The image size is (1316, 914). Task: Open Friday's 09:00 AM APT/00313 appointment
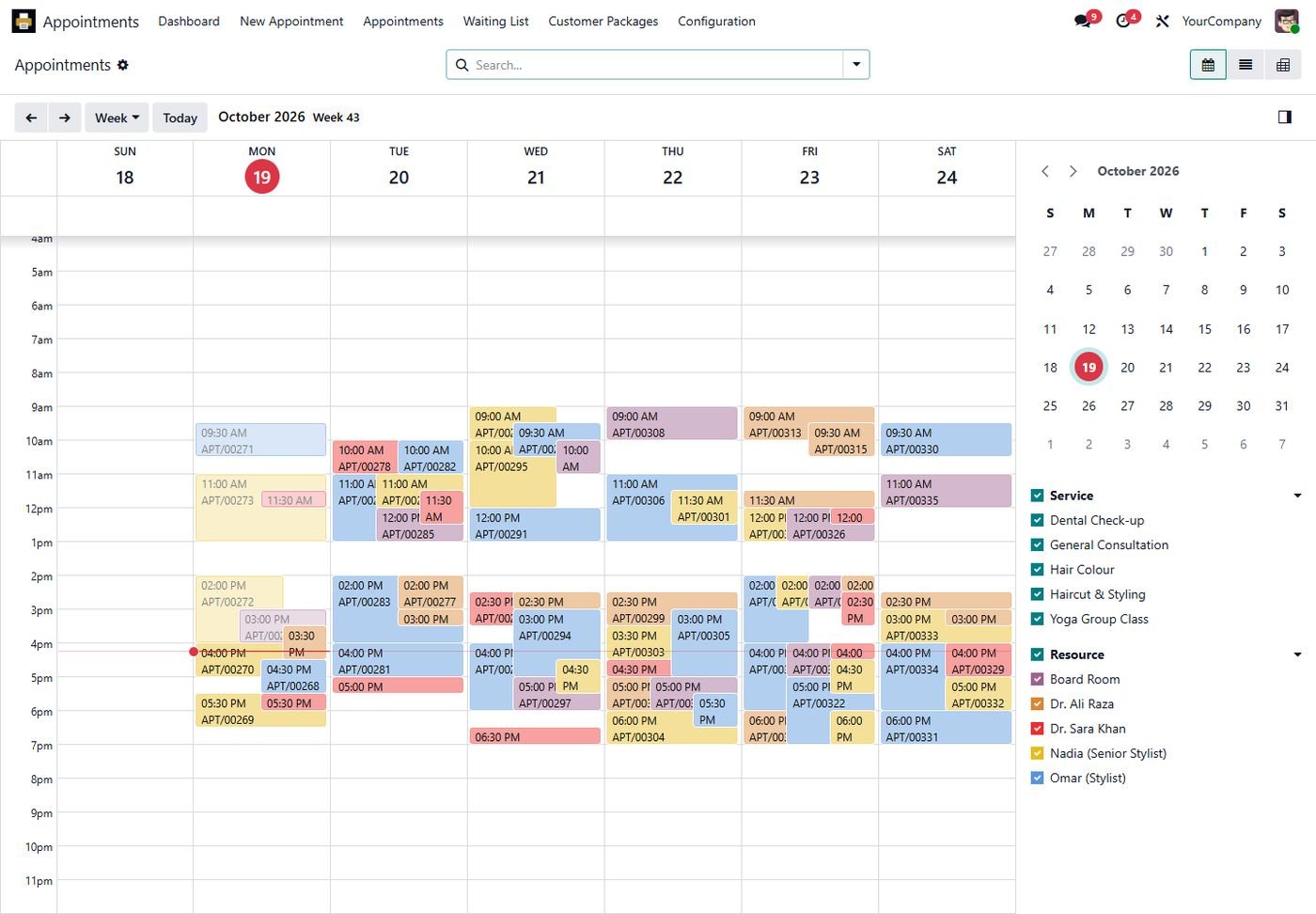(x=776, y=423)
